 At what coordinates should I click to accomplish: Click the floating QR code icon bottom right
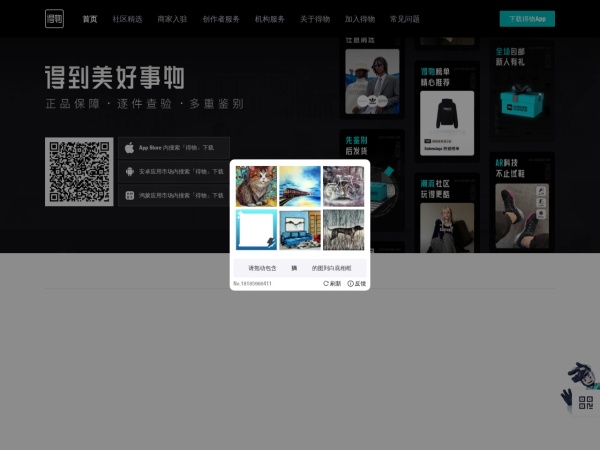tap(585, 403)
